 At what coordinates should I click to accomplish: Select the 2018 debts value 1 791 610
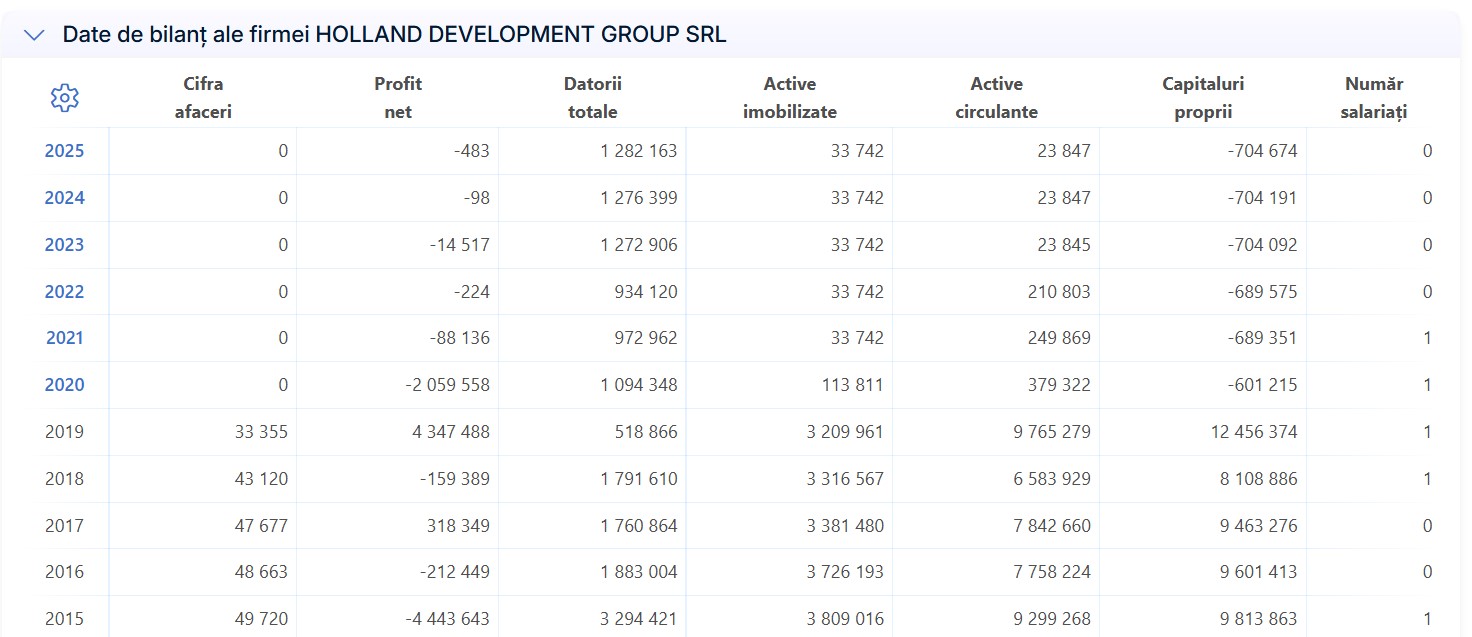(x=639, y=479)
